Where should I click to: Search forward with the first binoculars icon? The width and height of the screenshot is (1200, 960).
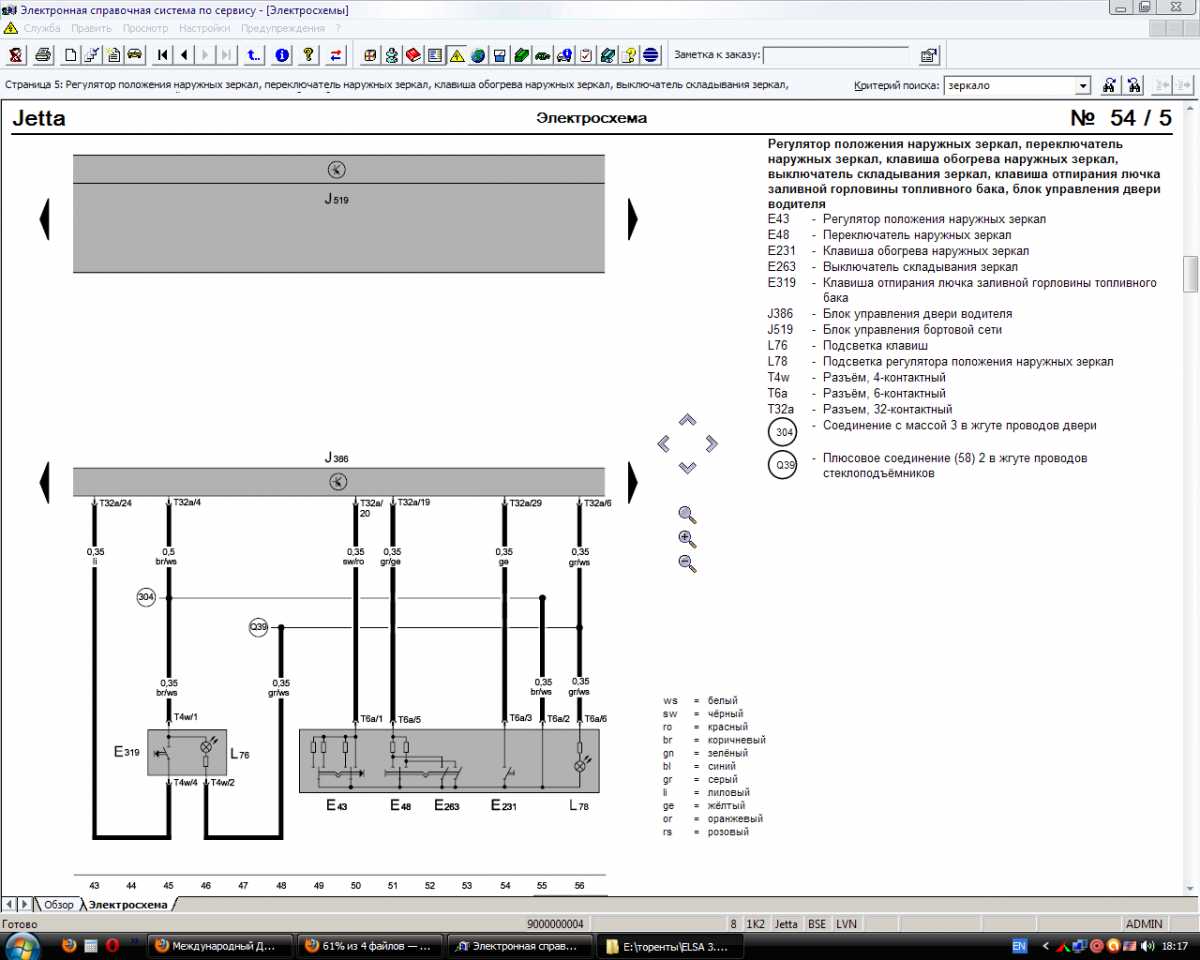pyautogui.click(x=1109, y=86)
